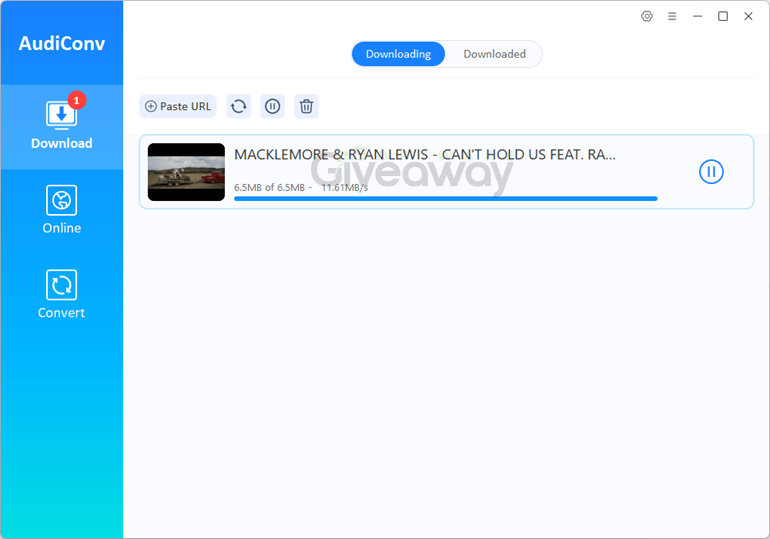
Task: Pause the Macklemore & Ryan Lewis download
Action: (711, 172)
